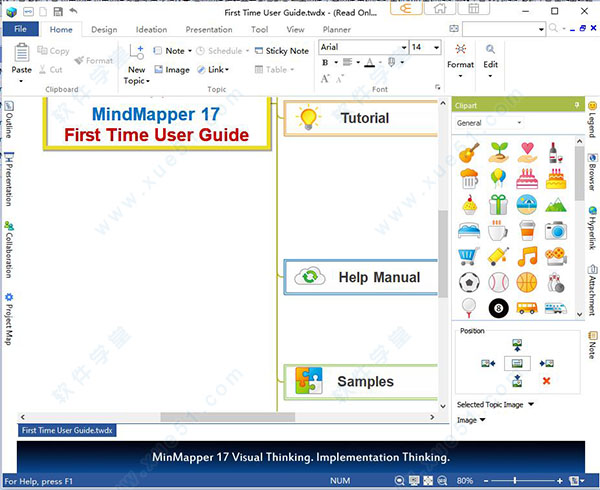This screenshot has height=490, width=600.
Task: Pin the Clipart panel
Action: (577, 105)
